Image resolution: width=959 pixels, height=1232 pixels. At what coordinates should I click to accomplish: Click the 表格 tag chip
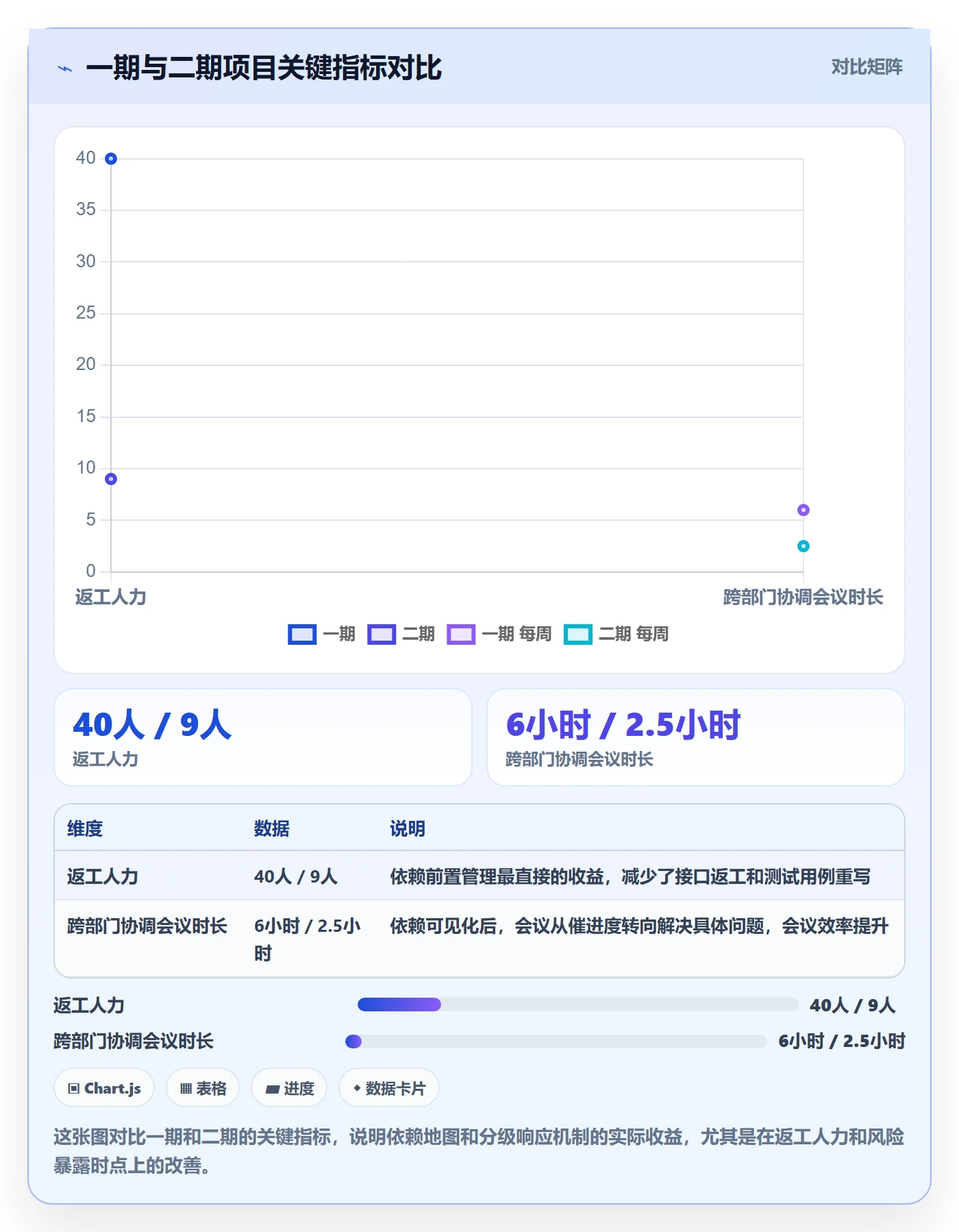[x=203, y=1088]
